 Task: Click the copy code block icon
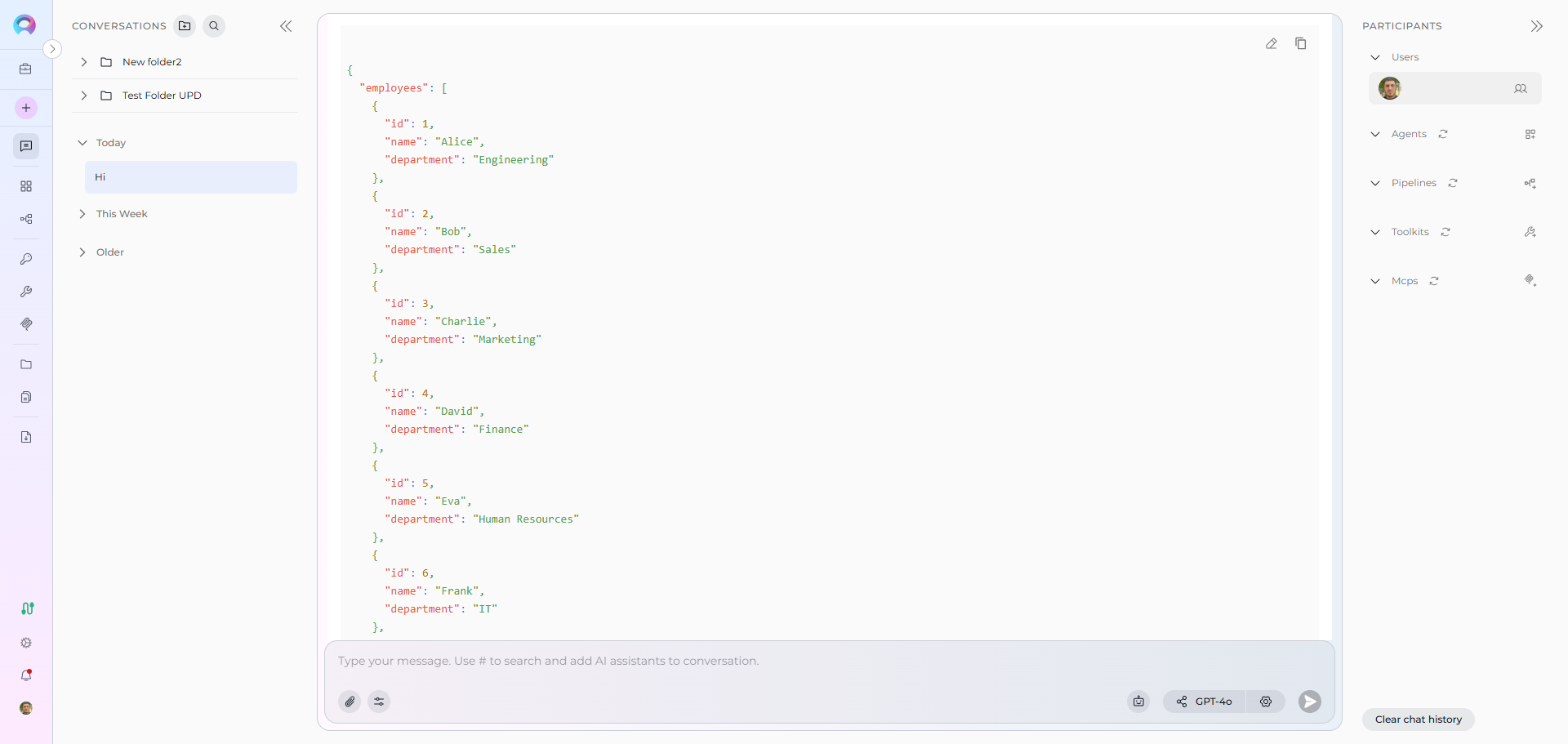[1301, 43]
